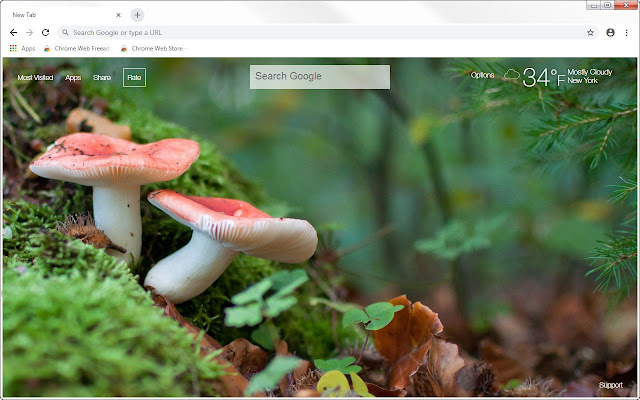This screenshot has width=640, height=400.
Task: Close the New Tab tab
Action: [x=118, y=15]
